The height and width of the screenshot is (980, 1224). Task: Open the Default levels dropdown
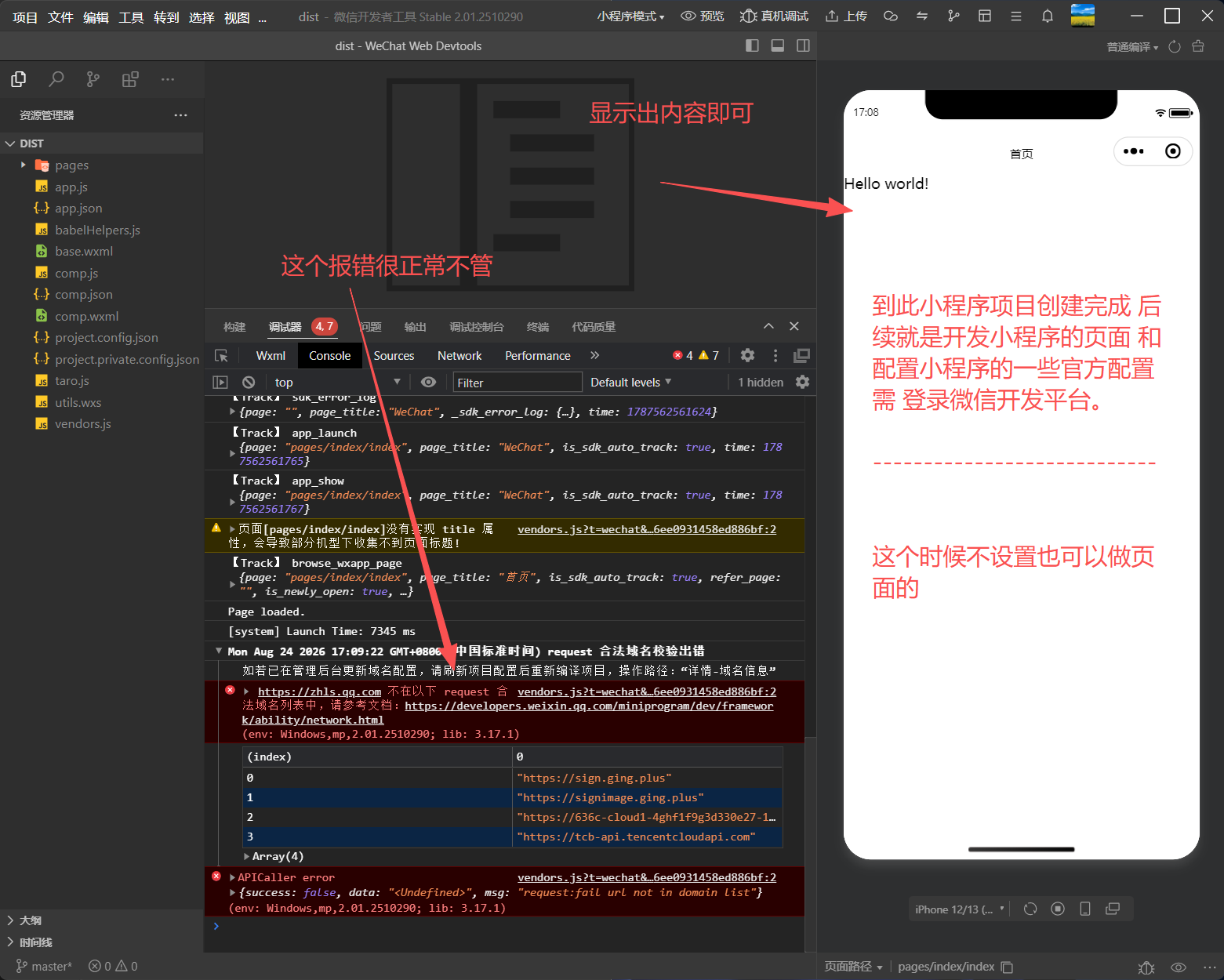(631, 383)
